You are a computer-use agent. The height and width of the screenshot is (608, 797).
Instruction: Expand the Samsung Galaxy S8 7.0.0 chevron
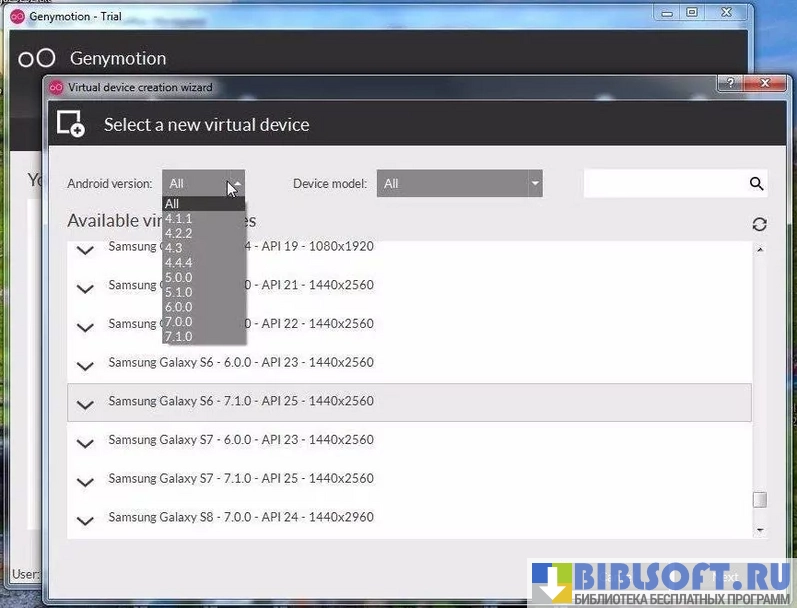86,519
